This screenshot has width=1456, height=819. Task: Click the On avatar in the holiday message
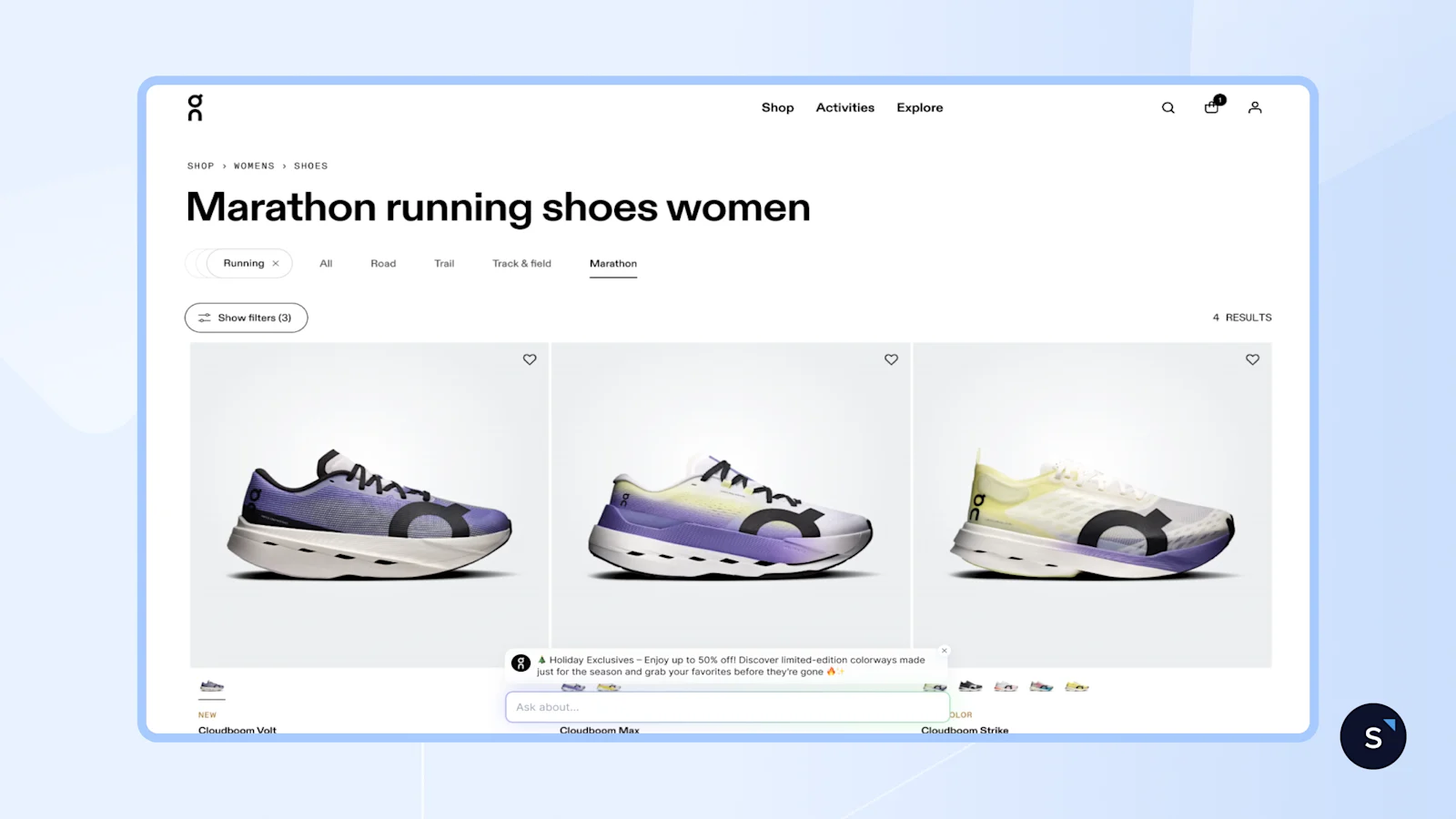tap(521, 663)
